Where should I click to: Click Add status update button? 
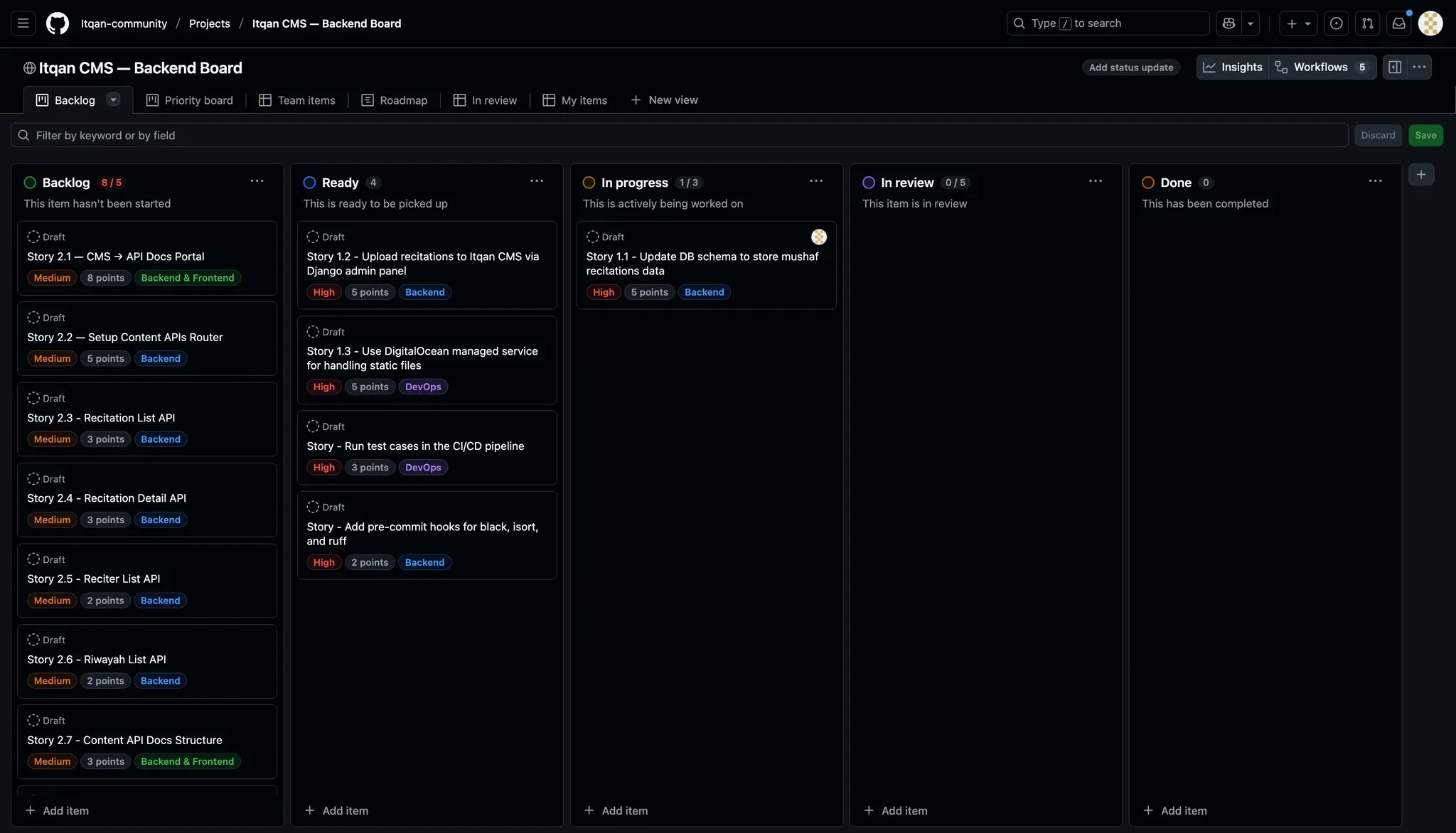1130,68
